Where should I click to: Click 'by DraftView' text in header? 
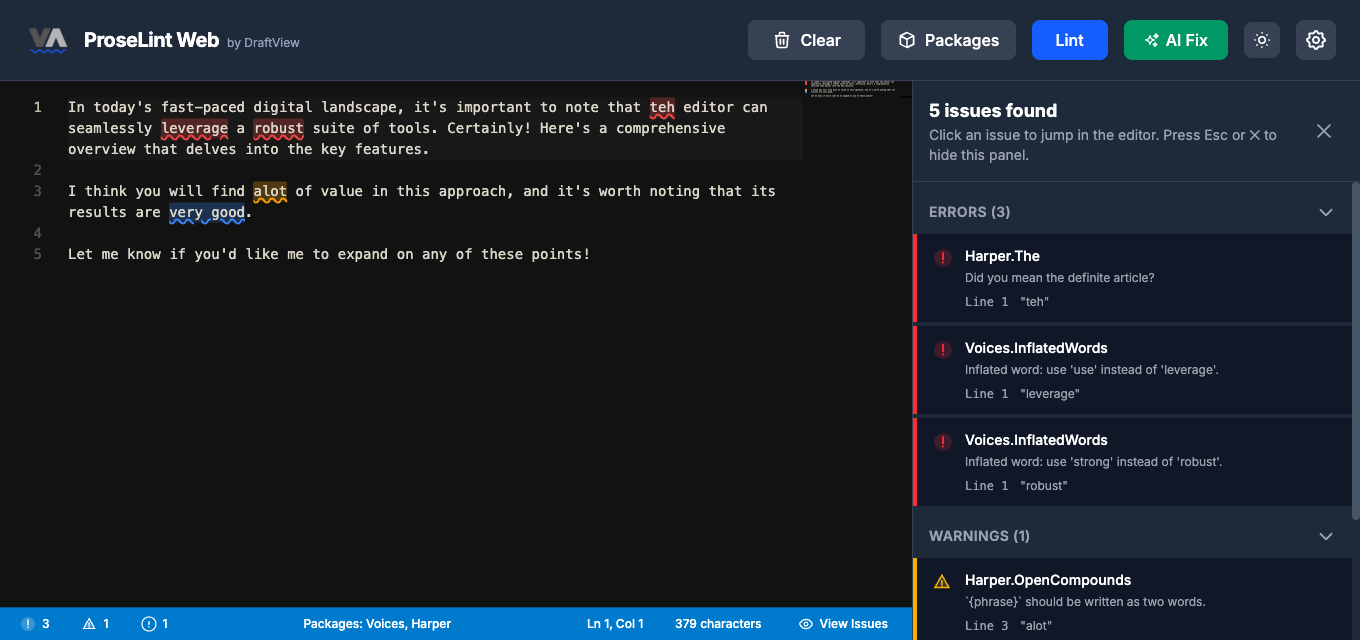click(x=263, y=43)
